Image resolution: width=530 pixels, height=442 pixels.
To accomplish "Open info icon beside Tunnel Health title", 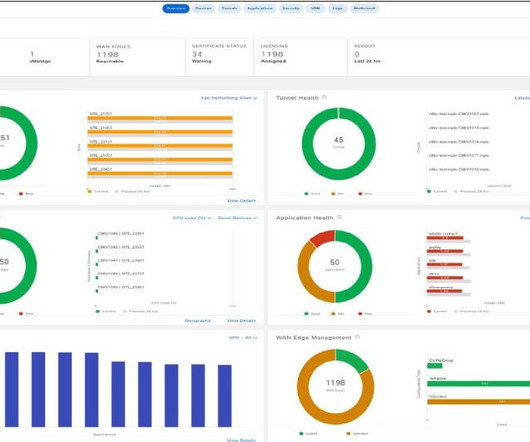I will click(x=324, y=97).
